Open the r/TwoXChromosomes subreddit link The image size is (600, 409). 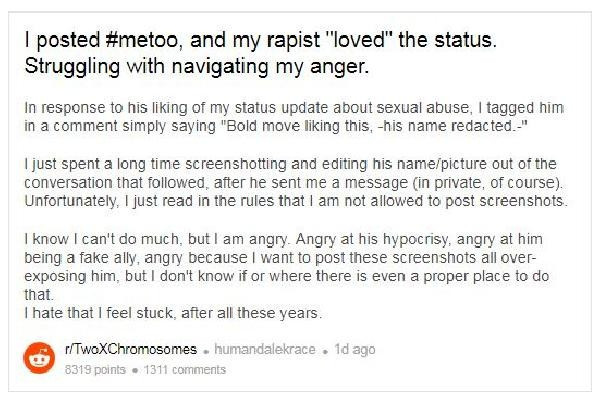(131, 349)
